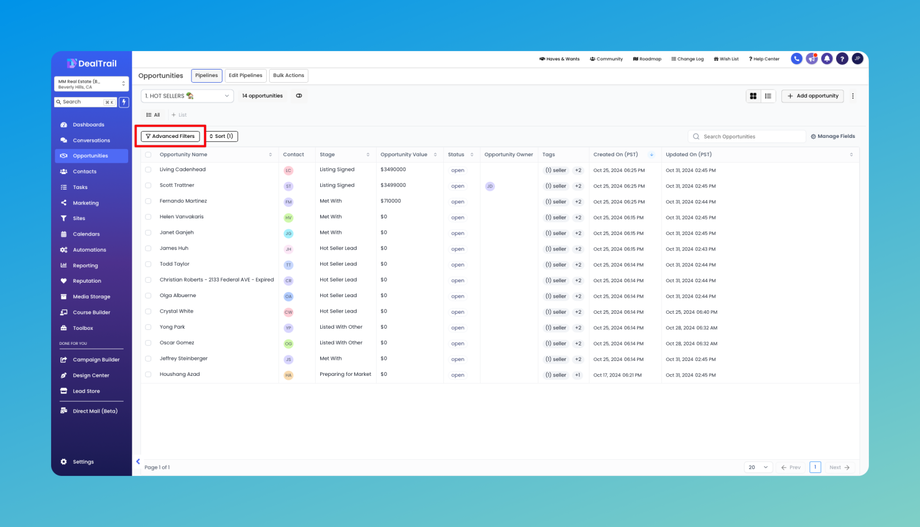
Task: Open the notifications bell
Action: pos(827,59)
